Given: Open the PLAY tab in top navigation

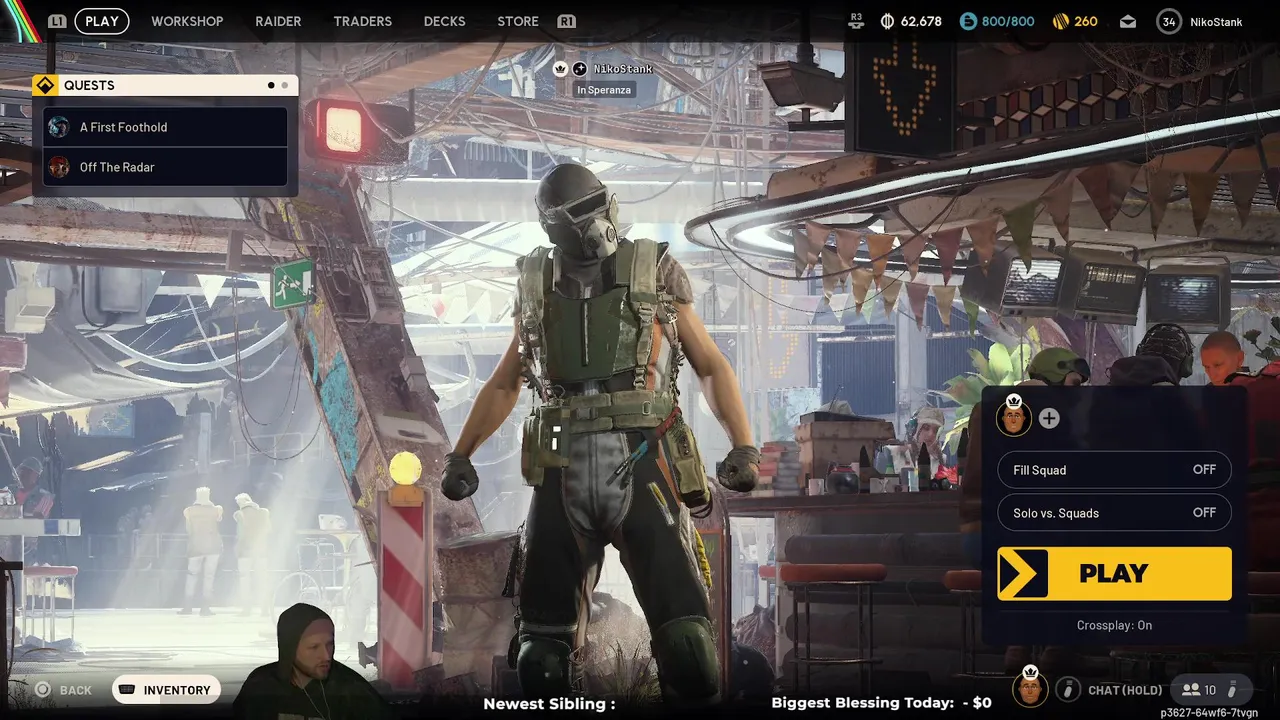Looking at the screenshot, I should [x=102, y=21].
